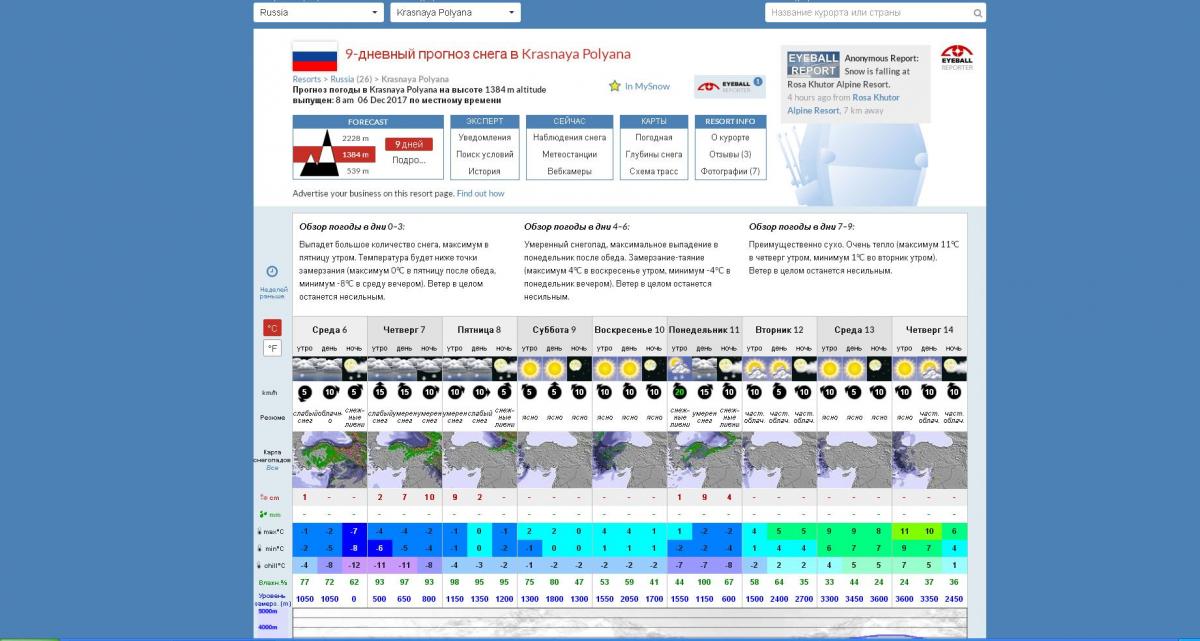The width and height of the screenshot is (1200, 641).
Task: Click the Find out how link
Action: pyautogui.click(x=481, y=193)
